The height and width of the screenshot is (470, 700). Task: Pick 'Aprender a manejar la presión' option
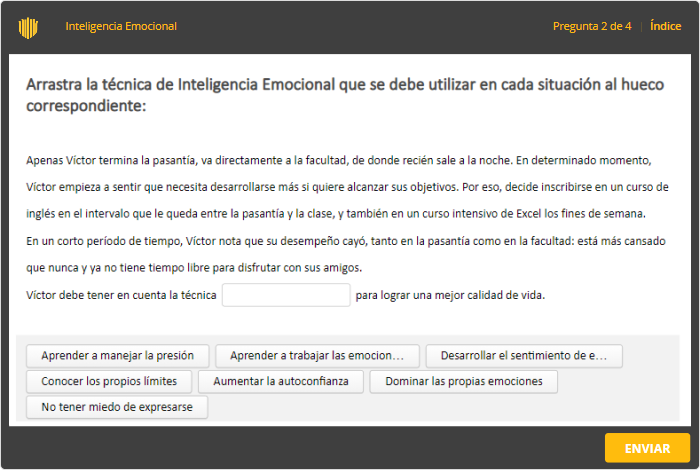point(118,356)
